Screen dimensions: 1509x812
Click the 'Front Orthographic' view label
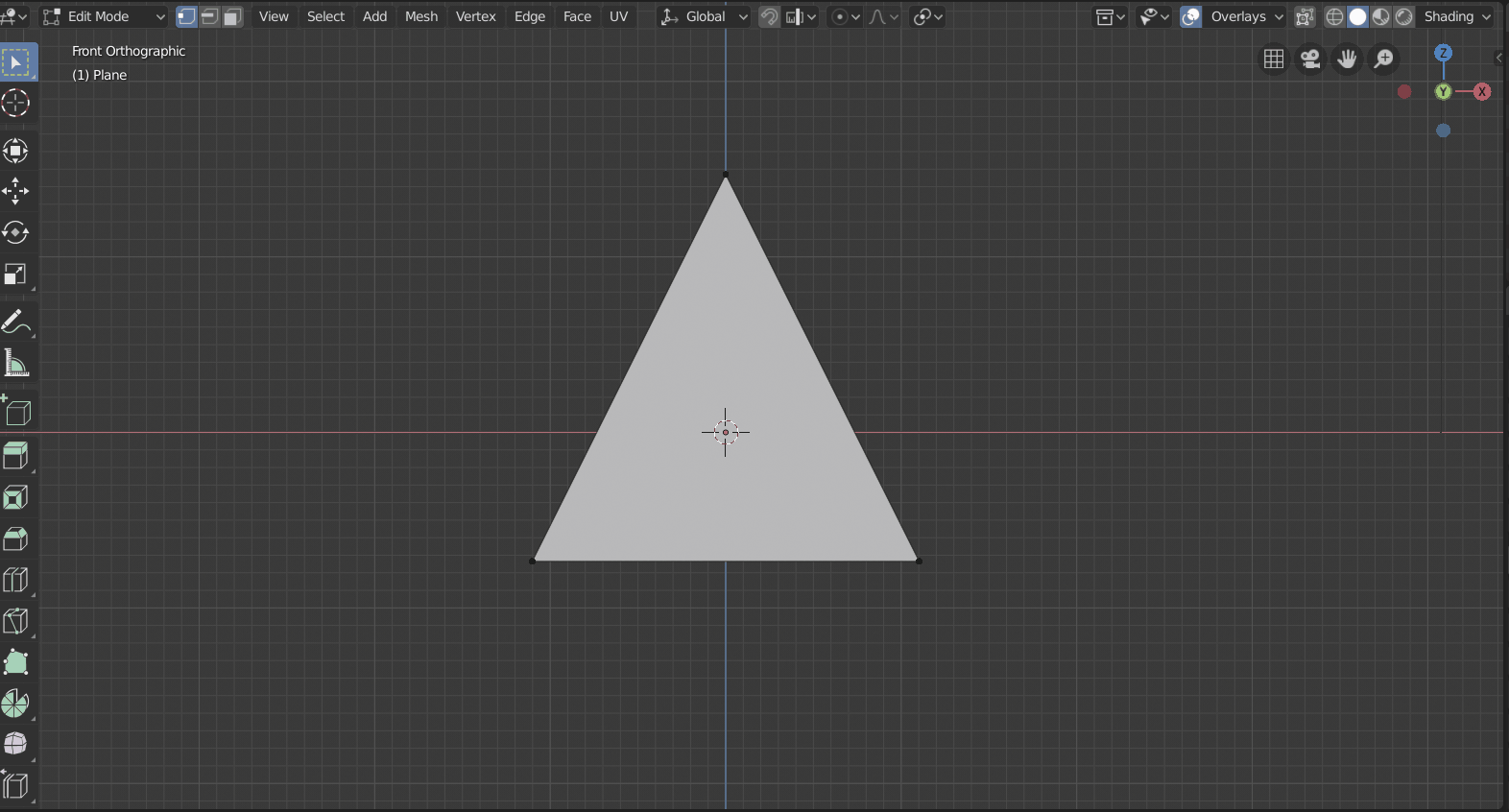129,51
